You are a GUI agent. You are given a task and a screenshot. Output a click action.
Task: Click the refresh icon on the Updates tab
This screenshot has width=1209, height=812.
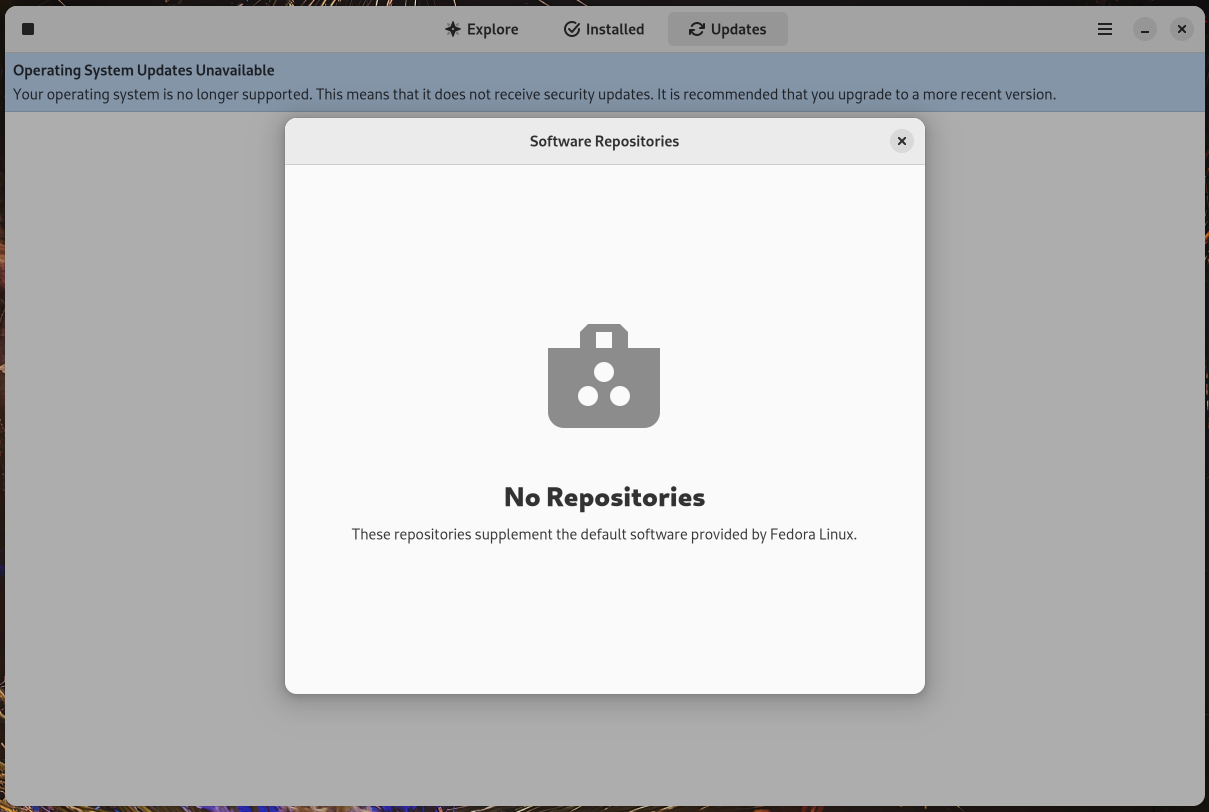click(697, 29)
